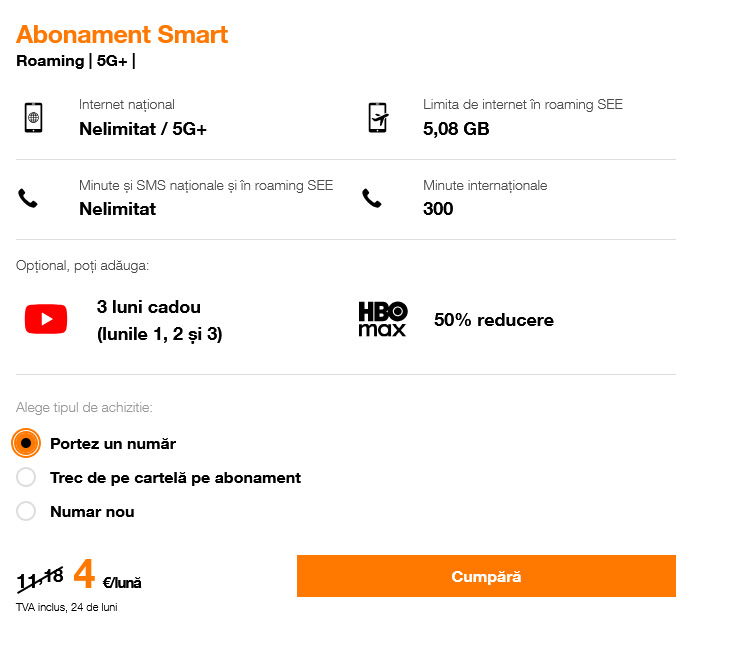Click the "Abonament Smart" title
This screenshot has width=740, height=650.
[122, 34]
